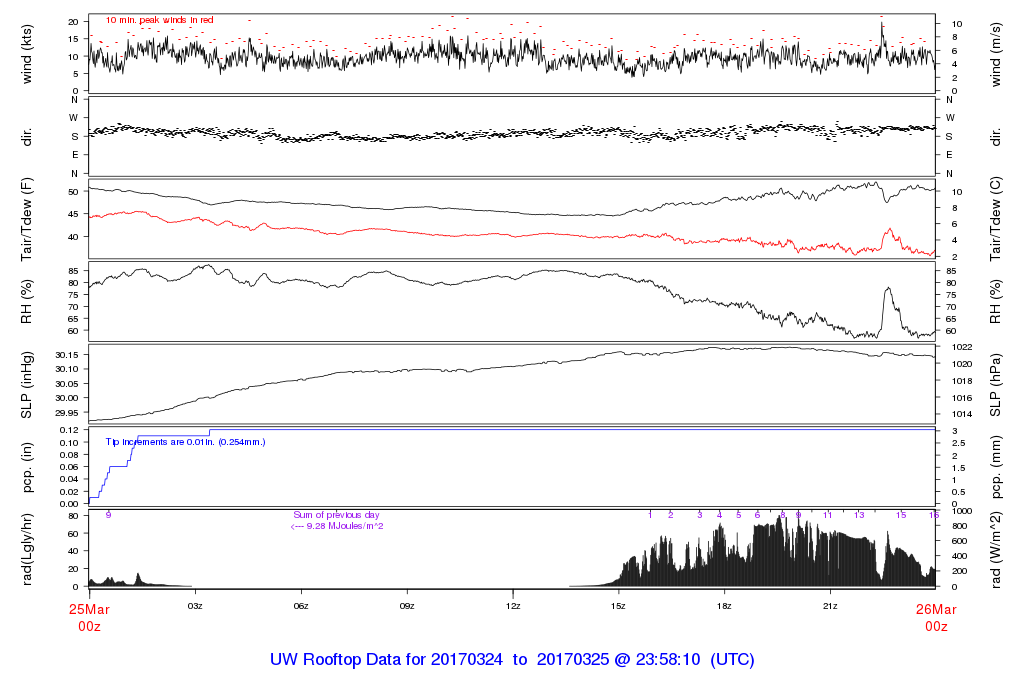1024x700 pixels.
Task: Click the 'Tair/Tdew (F)' left axis label
Action: coord(27,220)
